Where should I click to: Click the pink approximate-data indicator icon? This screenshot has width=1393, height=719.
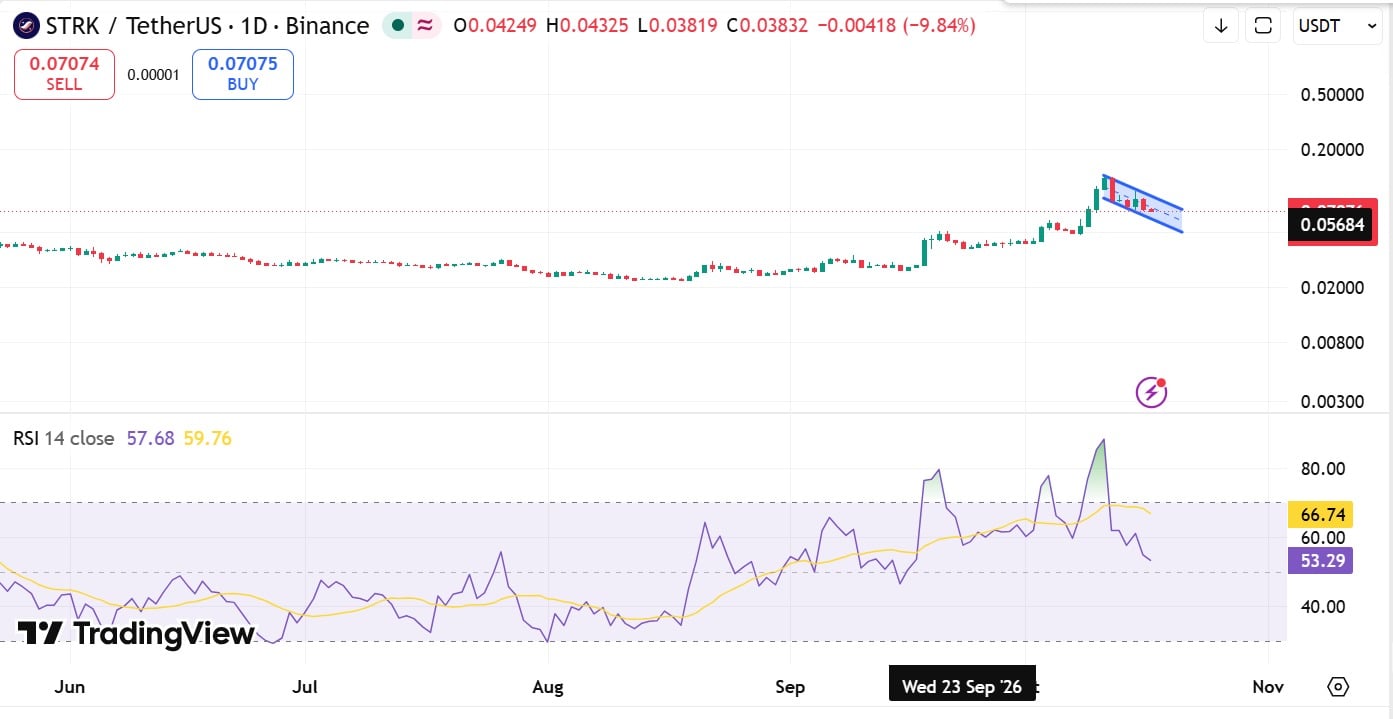425,26
